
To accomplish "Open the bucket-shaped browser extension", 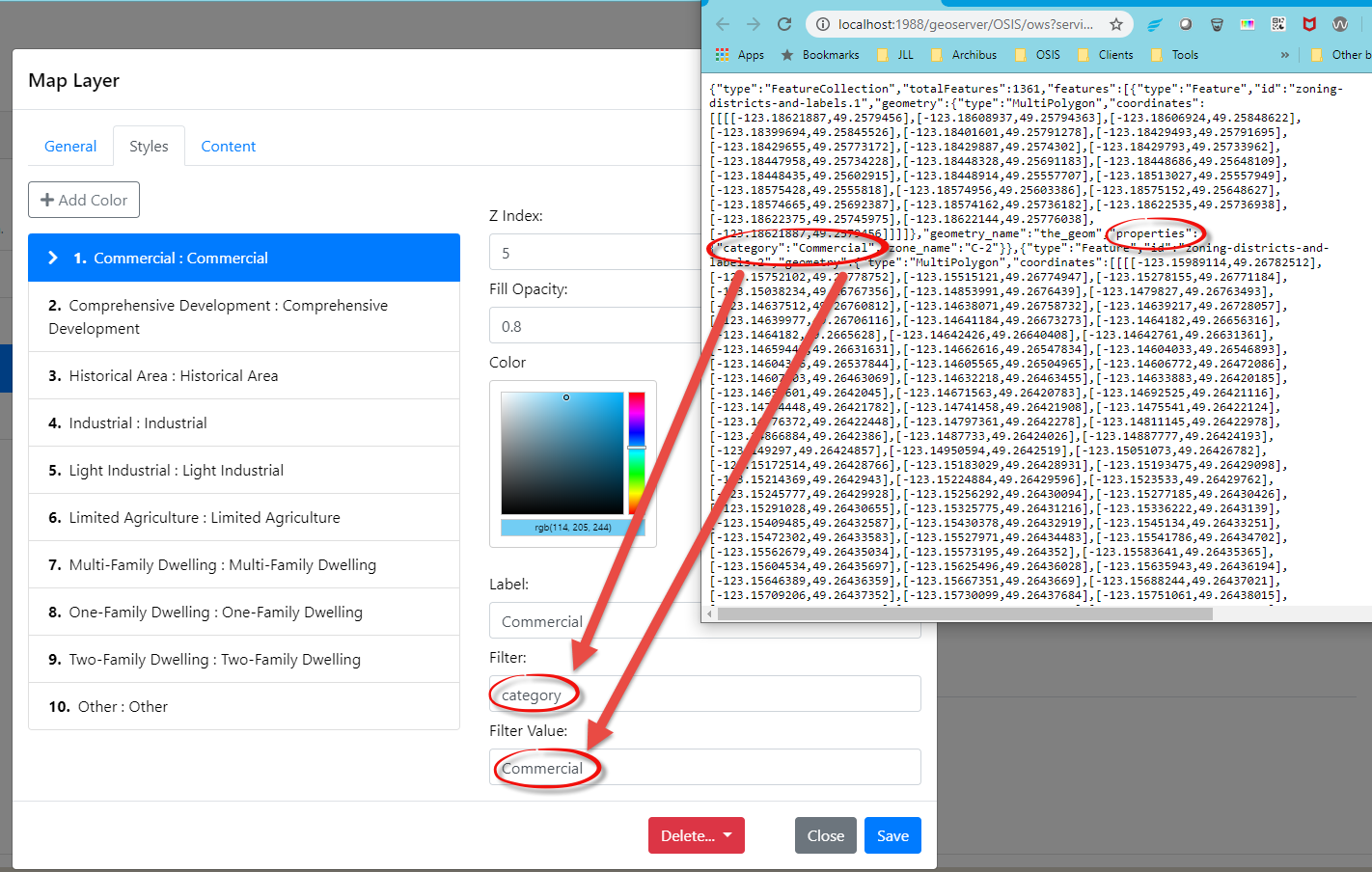I will coord(1217,24).
